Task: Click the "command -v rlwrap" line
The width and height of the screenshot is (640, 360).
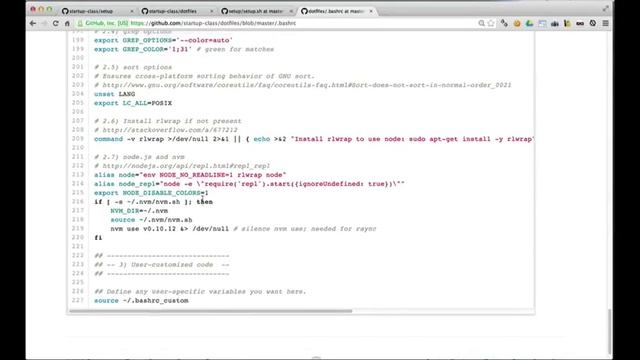Action: pyautogui.click(x=314, y=139)
